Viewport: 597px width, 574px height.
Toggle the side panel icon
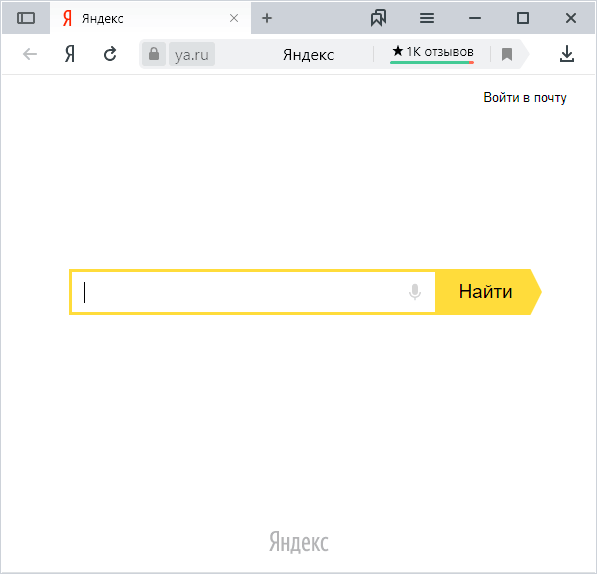(x=26, y=18)
